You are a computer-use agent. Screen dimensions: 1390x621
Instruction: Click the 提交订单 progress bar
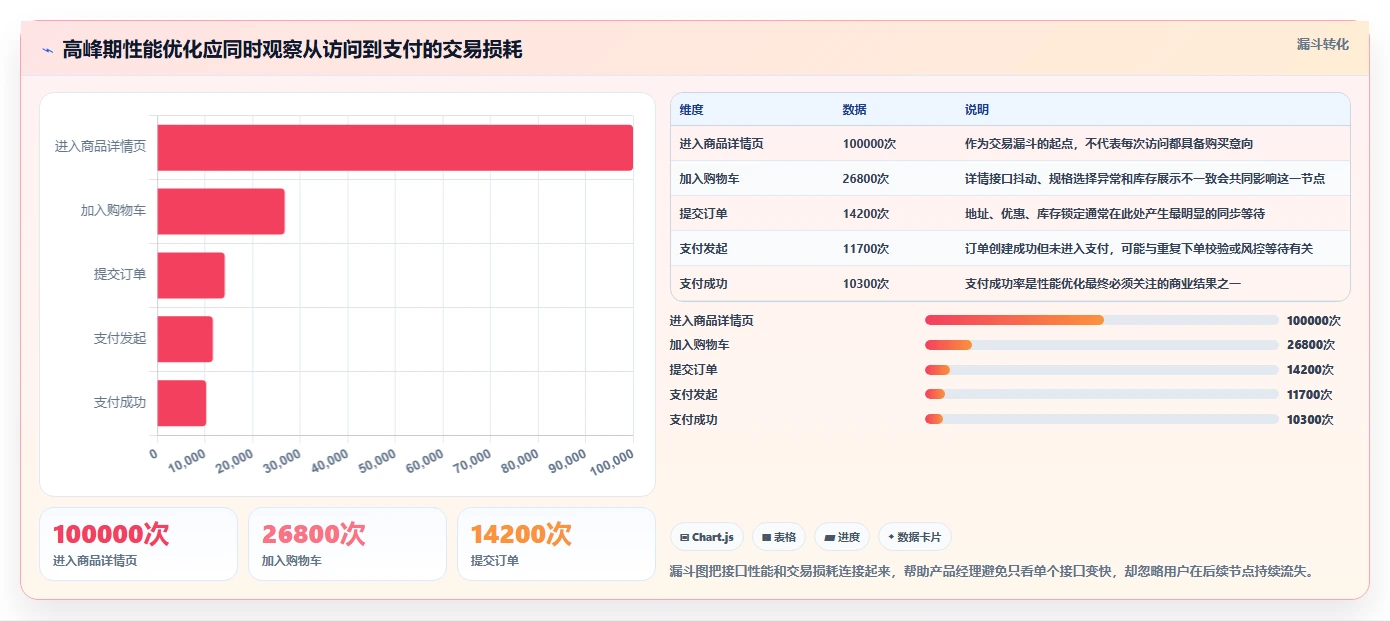pos(1101,370)
